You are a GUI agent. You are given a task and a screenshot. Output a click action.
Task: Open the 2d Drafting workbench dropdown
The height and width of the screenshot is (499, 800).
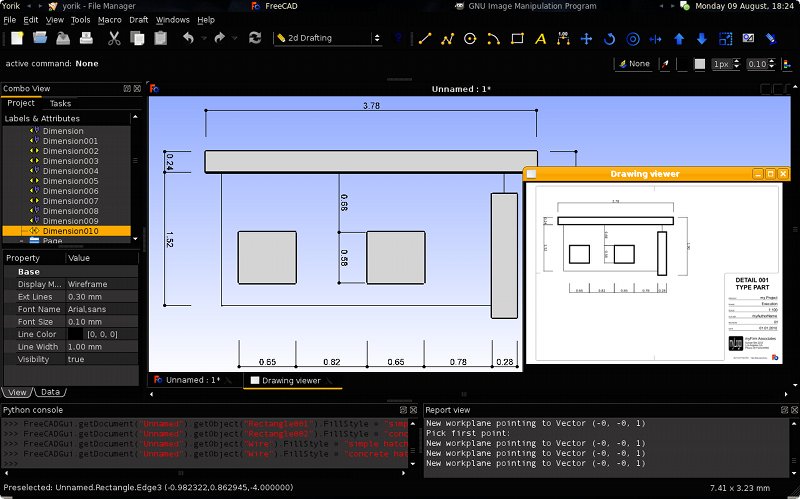(325, 39)
